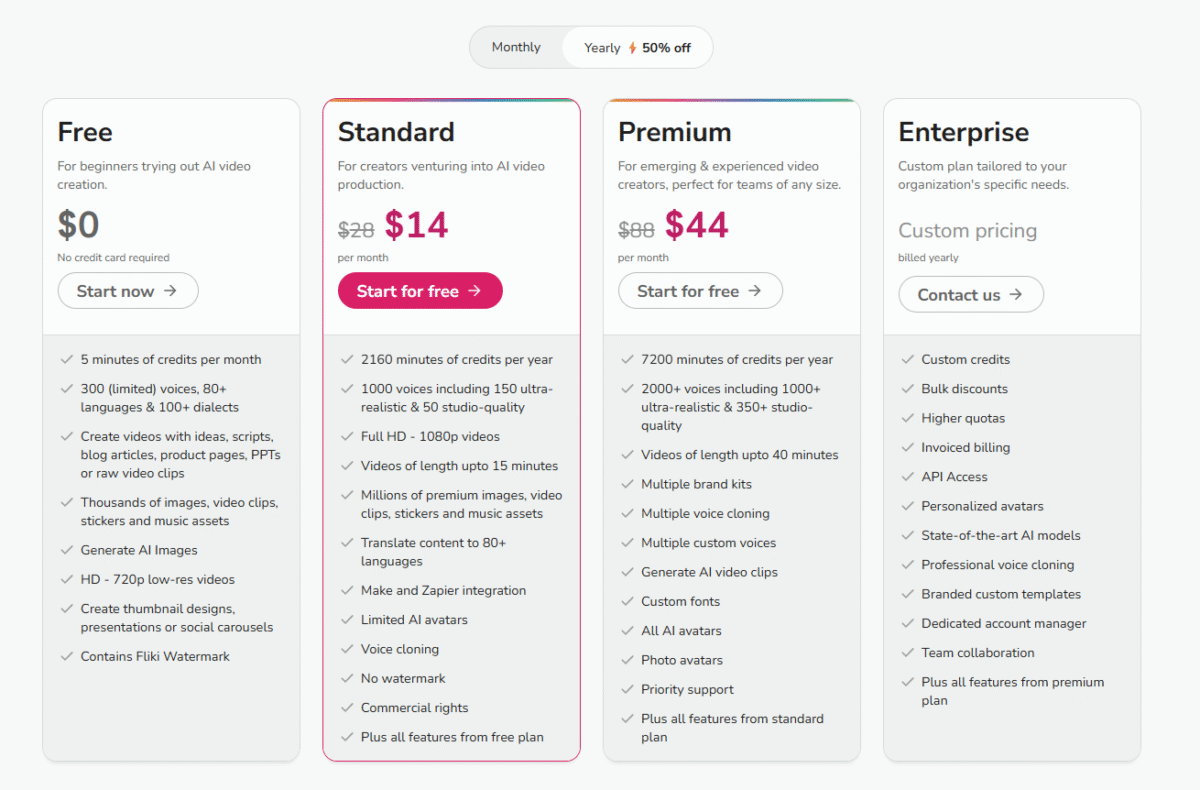Image resolution: width=1200 pixels, height=790 pixels.
Task: Click the checkmark beside Priority support
Action: (626, 689)
